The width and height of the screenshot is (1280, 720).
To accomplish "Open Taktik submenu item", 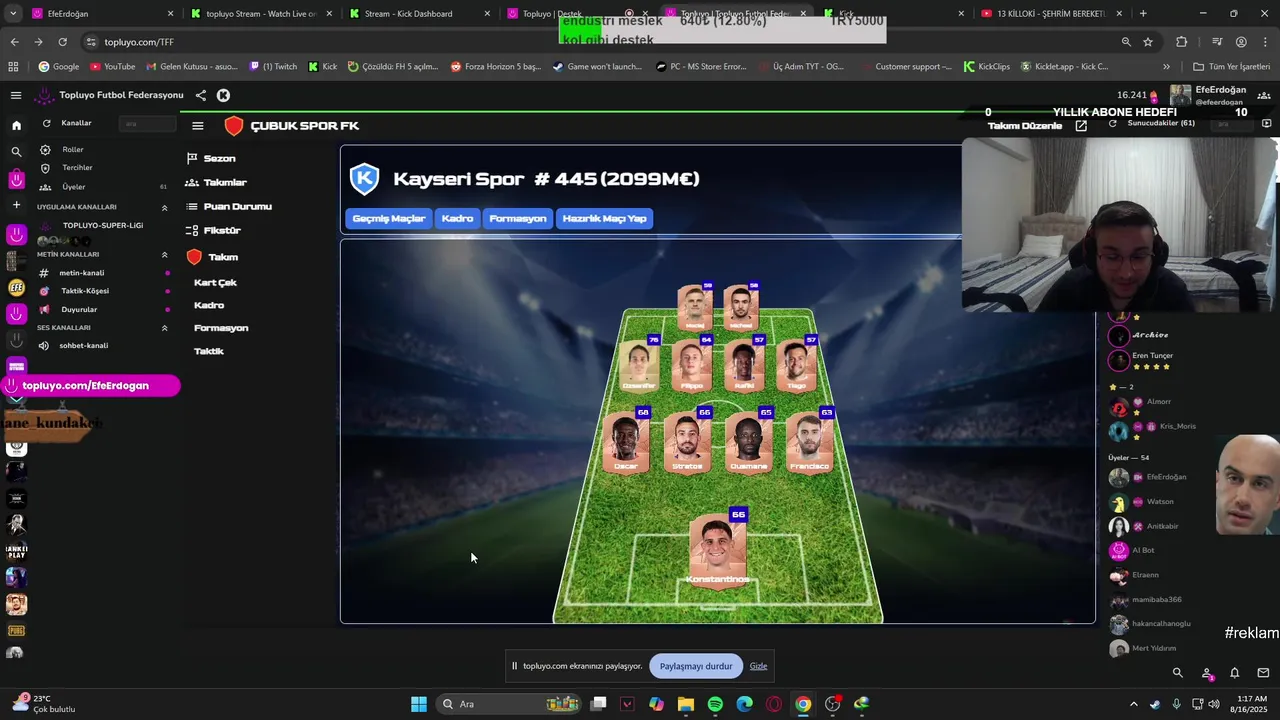I will [x=209, y=352].
